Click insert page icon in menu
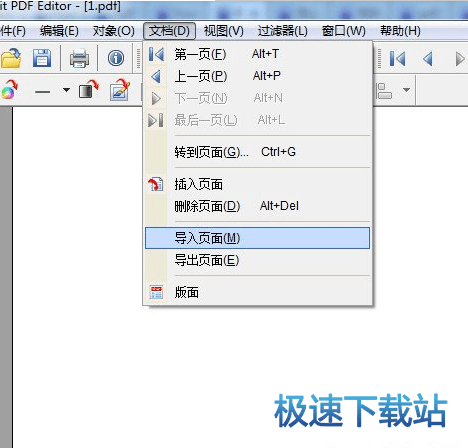 pyautogui.click(x=156, y=184)
